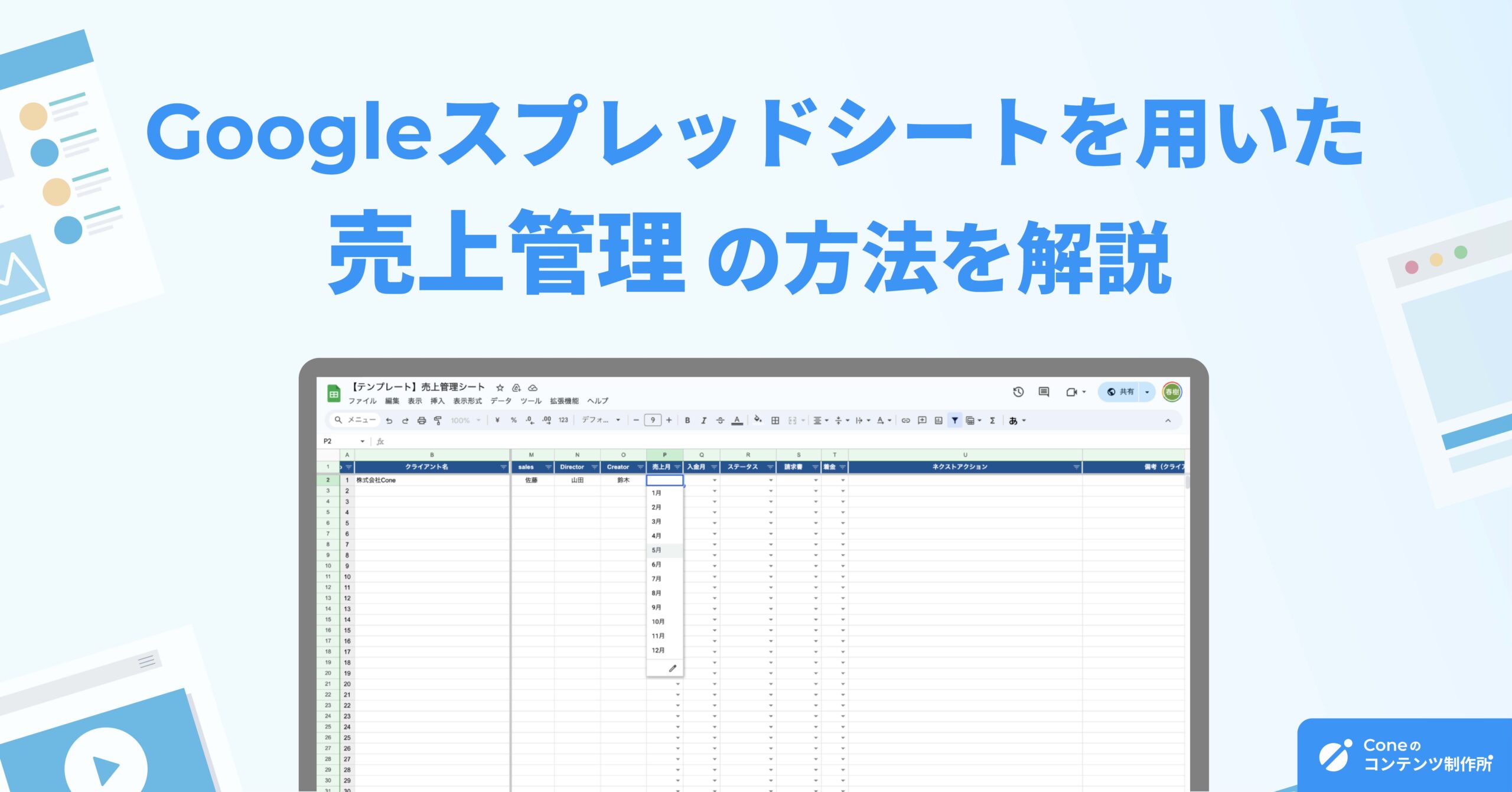Click the メニュー search box
The width and height of the screenshot is (1512, 792).
click(x=355, y=420)
